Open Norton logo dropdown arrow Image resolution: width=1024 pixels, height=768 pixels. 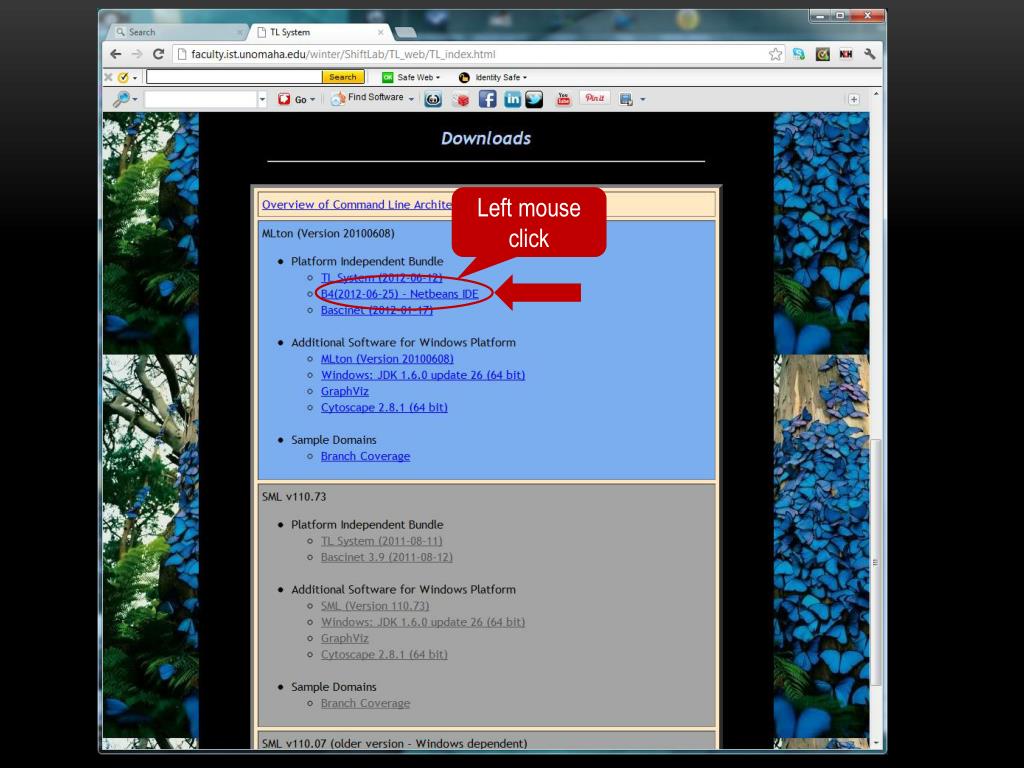click(x=135, y=78)
